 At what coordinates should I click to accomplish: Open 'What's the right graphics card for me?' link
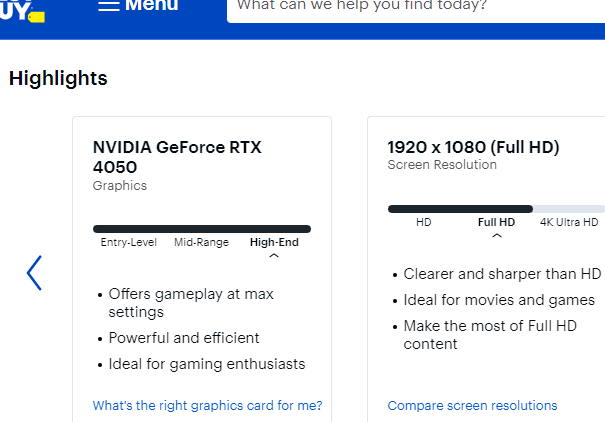(x=207, y=405)
